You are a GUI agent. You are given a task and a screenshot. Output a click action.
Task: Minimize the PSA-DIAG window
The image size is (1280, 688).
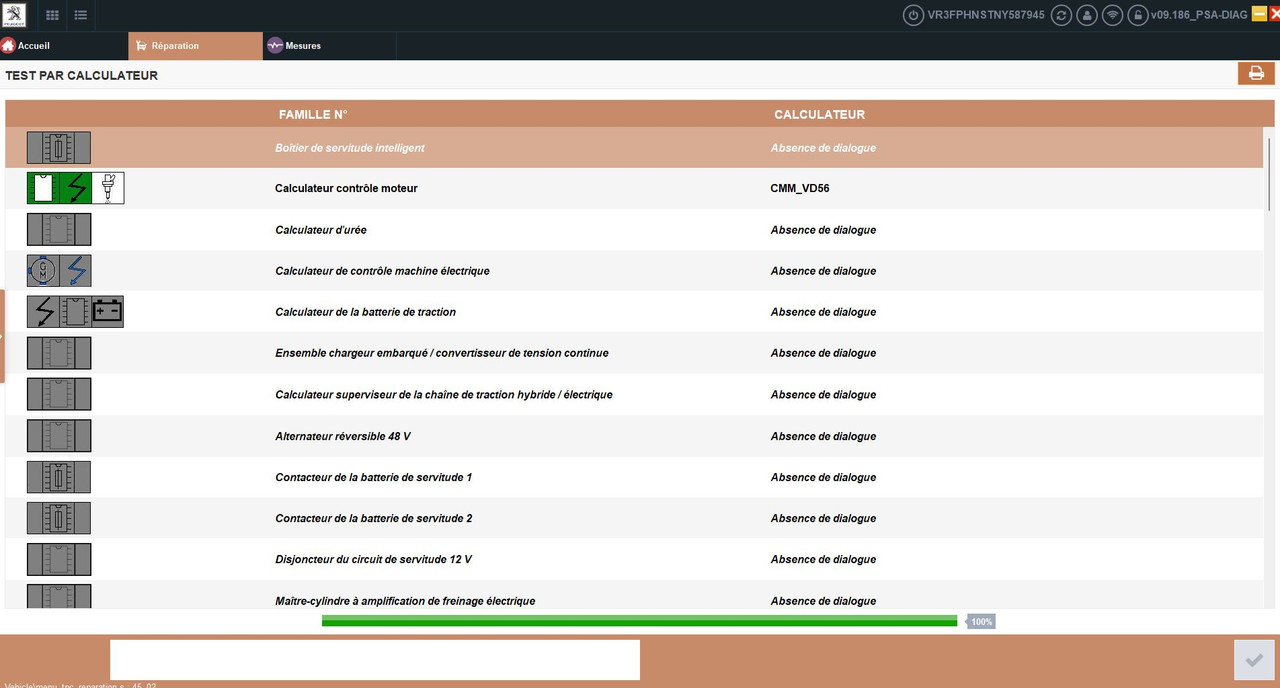pos(1259,14)
